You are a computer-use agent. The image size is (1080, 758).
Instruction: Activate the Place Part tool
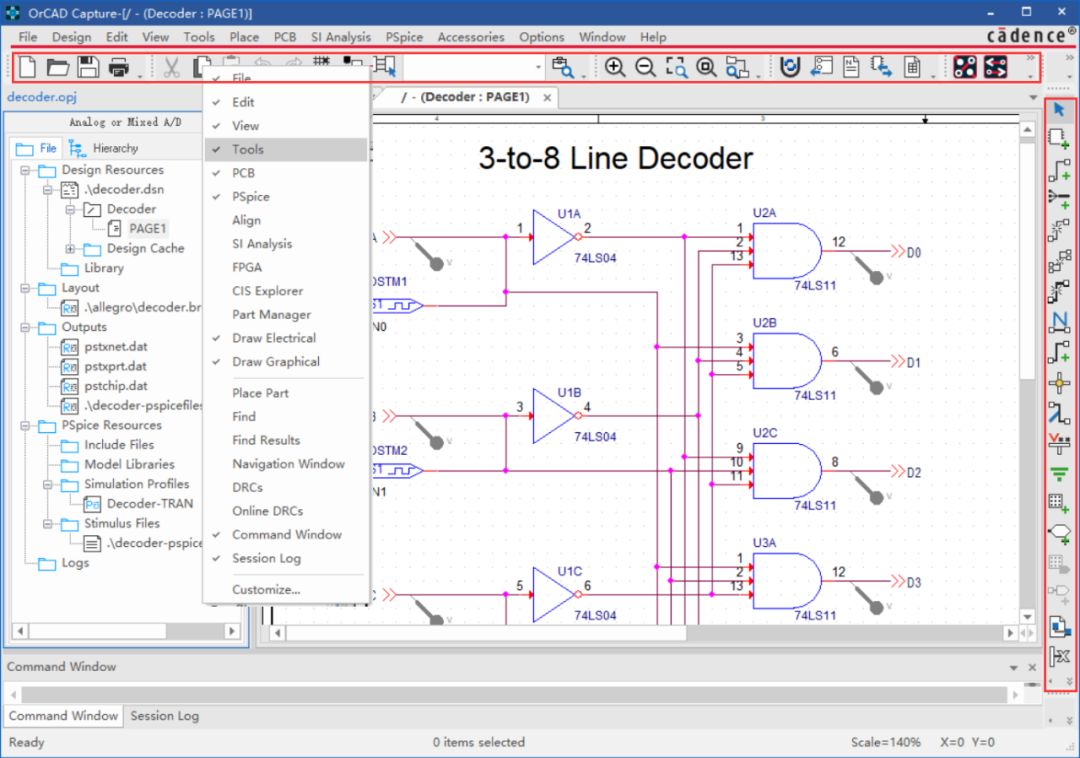pyautogui.click(x=1059, y=138)
